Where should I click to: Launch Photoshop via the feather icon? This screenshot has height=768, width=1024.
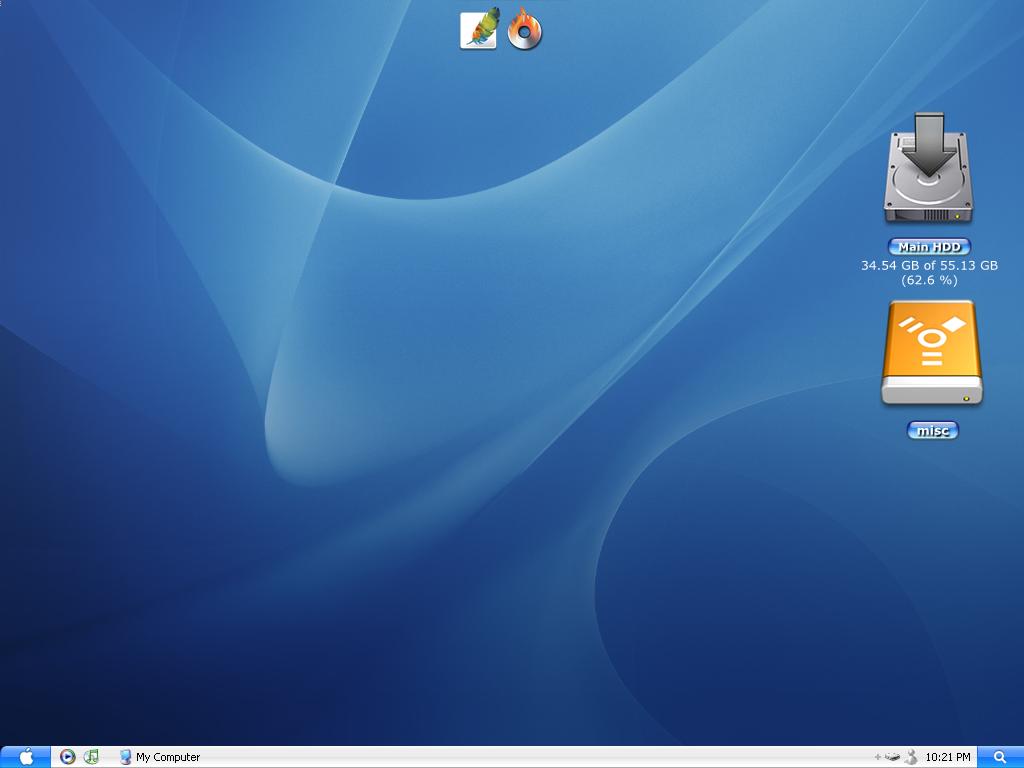pyautogui.click(x=478, y=30)
